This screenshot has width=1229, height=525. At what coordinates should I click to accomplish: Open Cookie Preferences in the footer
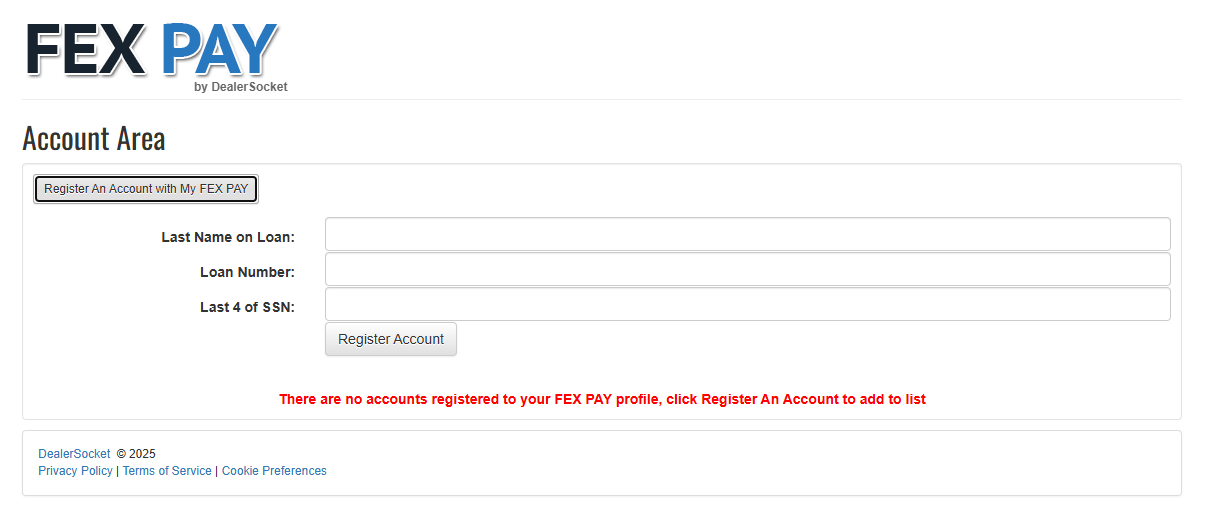(274, 471)
